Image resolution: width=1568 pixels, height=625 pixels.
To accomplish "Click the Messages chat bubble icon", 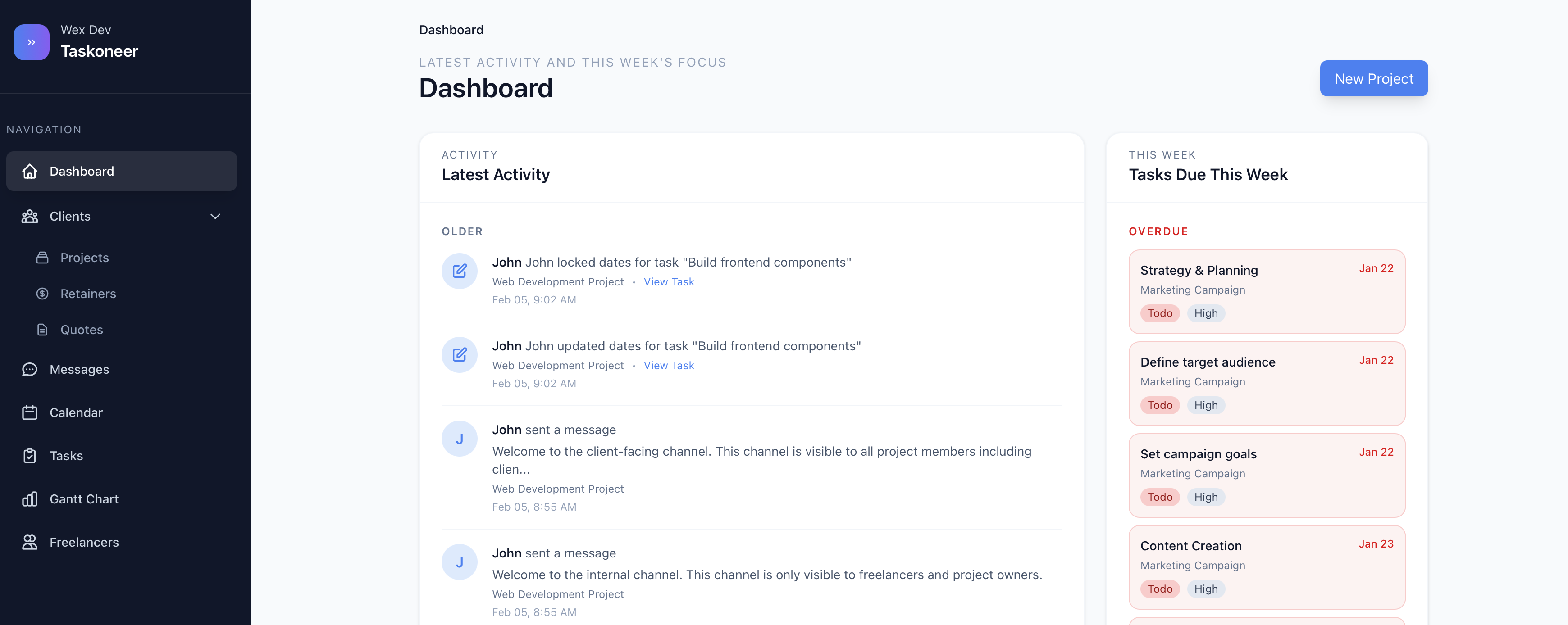I will click(30, 369).
